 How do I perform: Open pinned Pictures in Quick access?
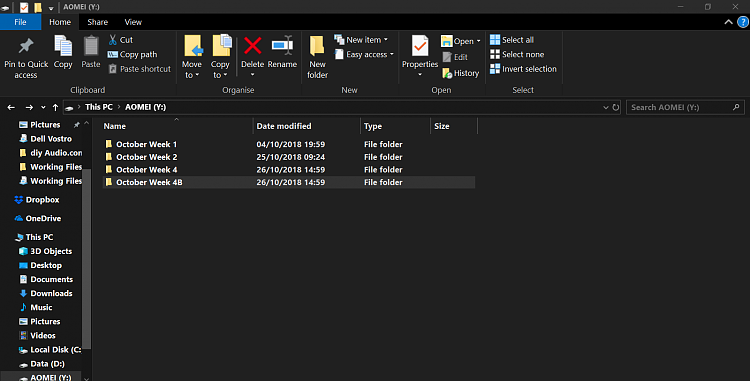tap(45, 125)
